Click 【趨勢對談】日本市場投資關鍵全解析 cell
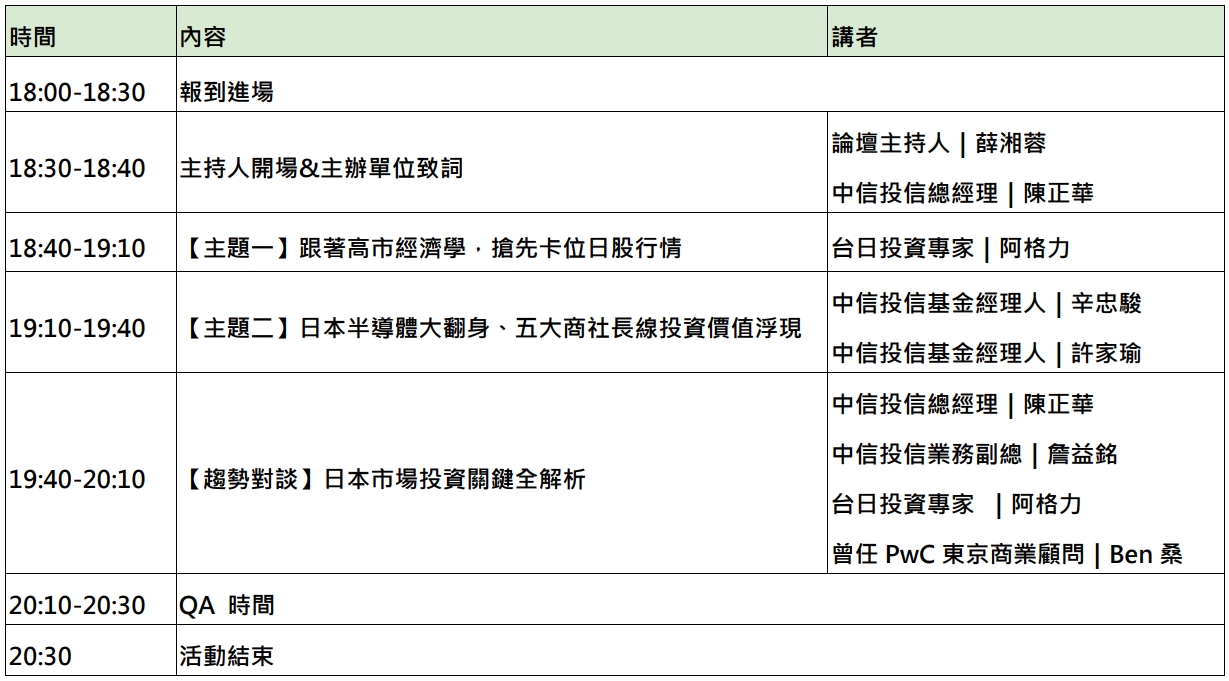The height and width of the screenshot is (681, 1229). 383,479
